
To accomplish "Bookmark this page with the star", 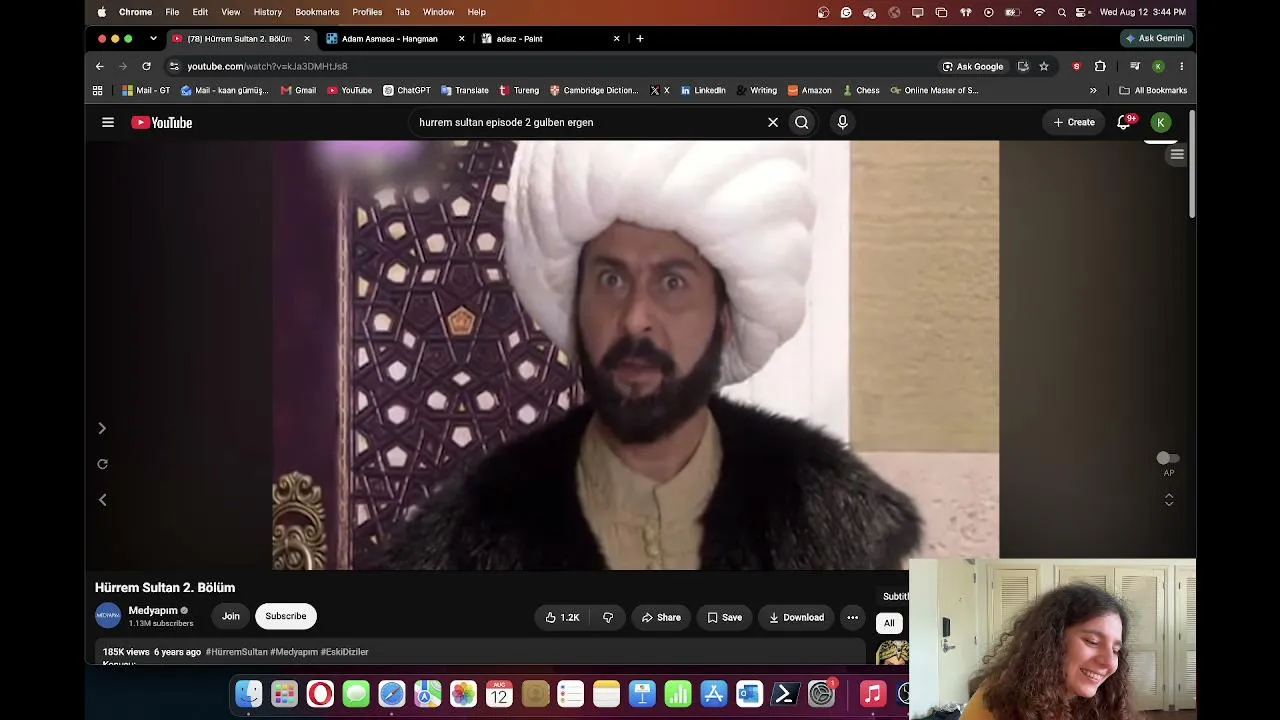I will click(x=1044, y=66).
